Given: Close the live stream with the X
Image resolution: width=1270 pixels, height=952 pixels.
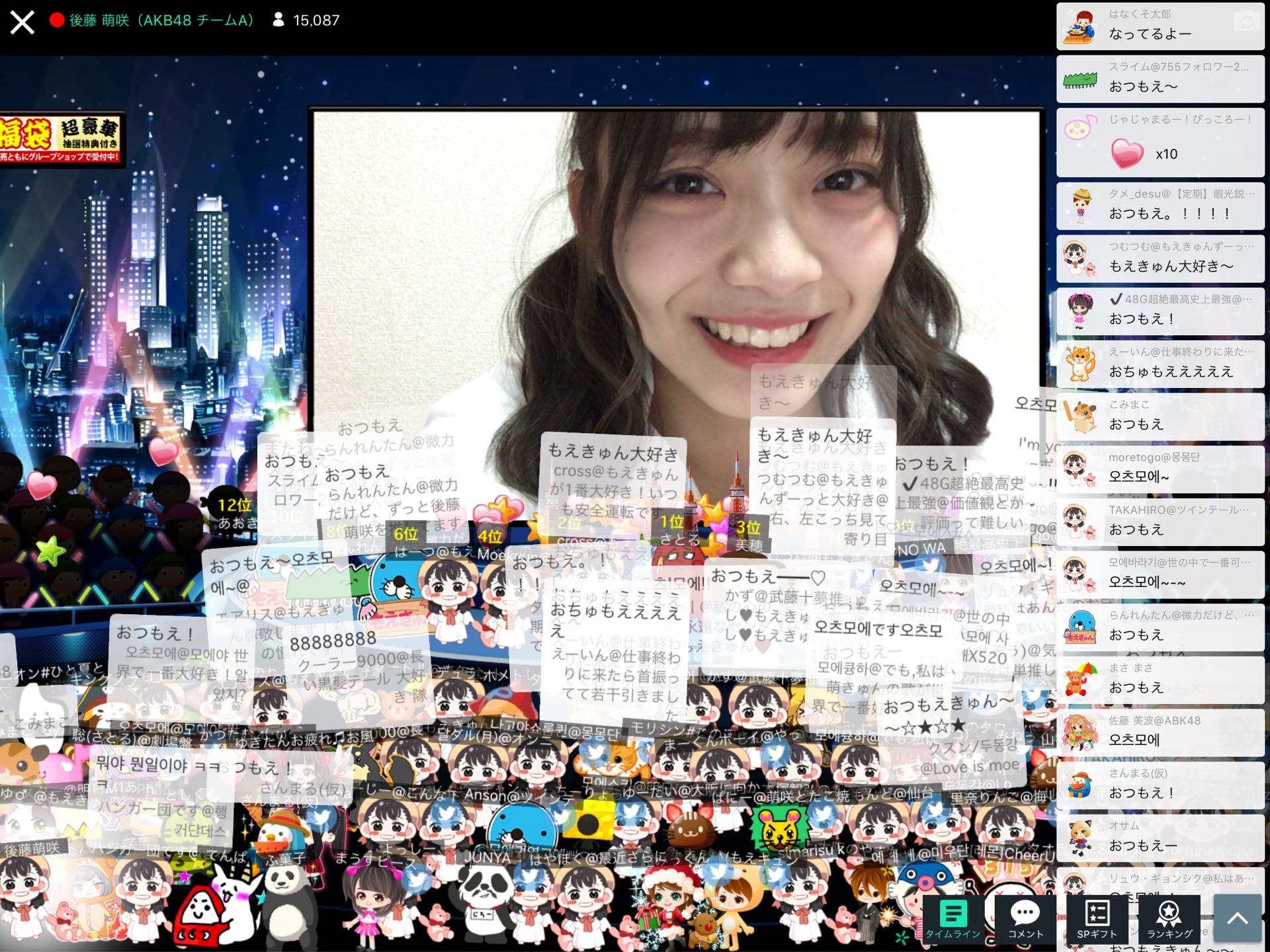Looking at the screenshot, I should click(22, 22).
